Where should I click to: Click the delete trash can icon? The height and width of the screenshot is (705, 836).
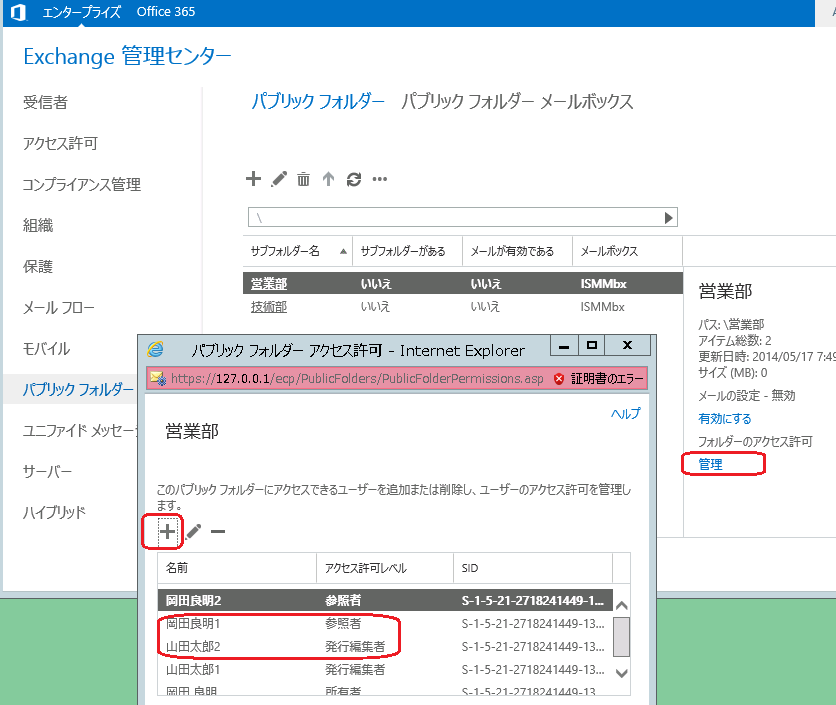pyautogui.click(x=303, y=180)
